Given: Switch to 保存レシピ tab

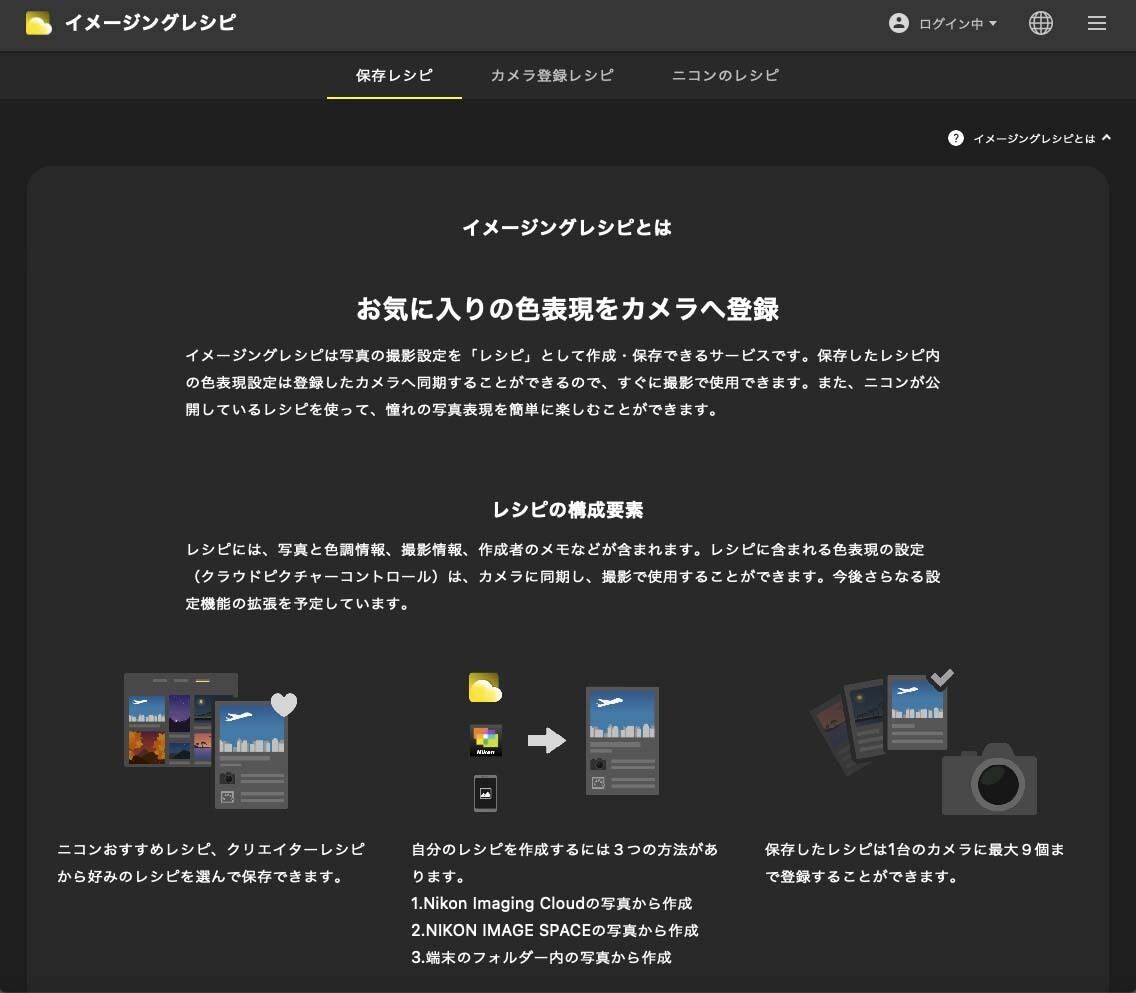Looking at the screenshot, I should click(x=394, y=75).
